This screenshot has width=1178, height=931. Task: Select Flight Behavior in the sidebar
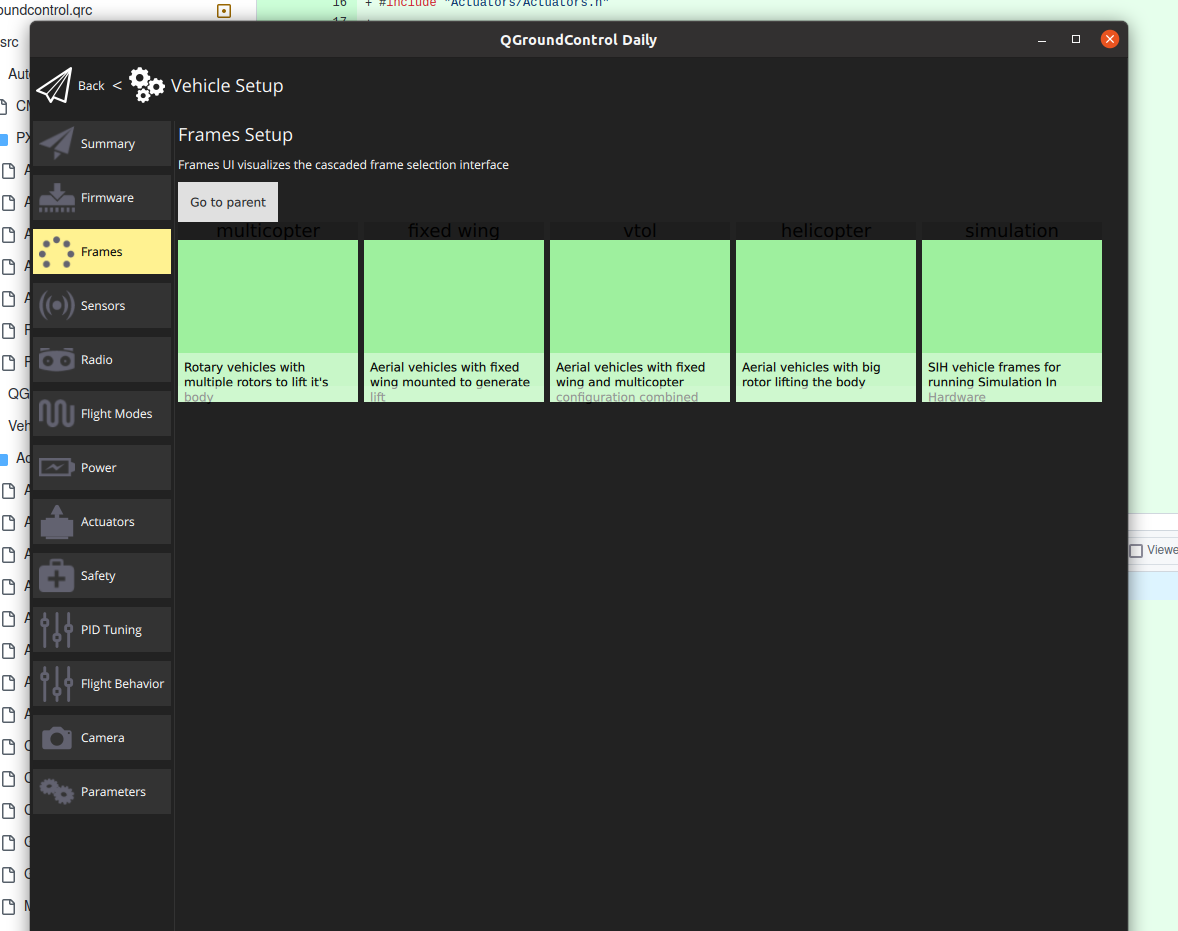point(101,683)
